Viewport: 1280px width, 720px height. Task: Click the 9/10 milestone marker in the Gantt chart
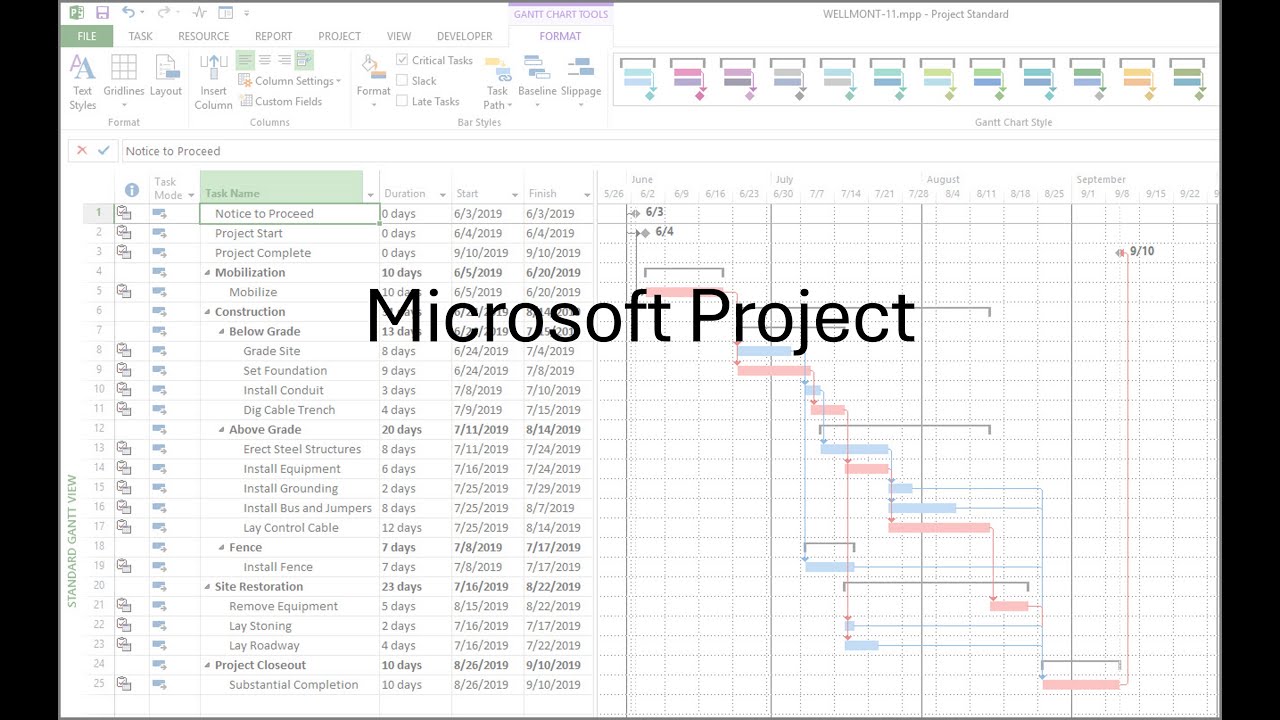click(x=1120, y=252)
